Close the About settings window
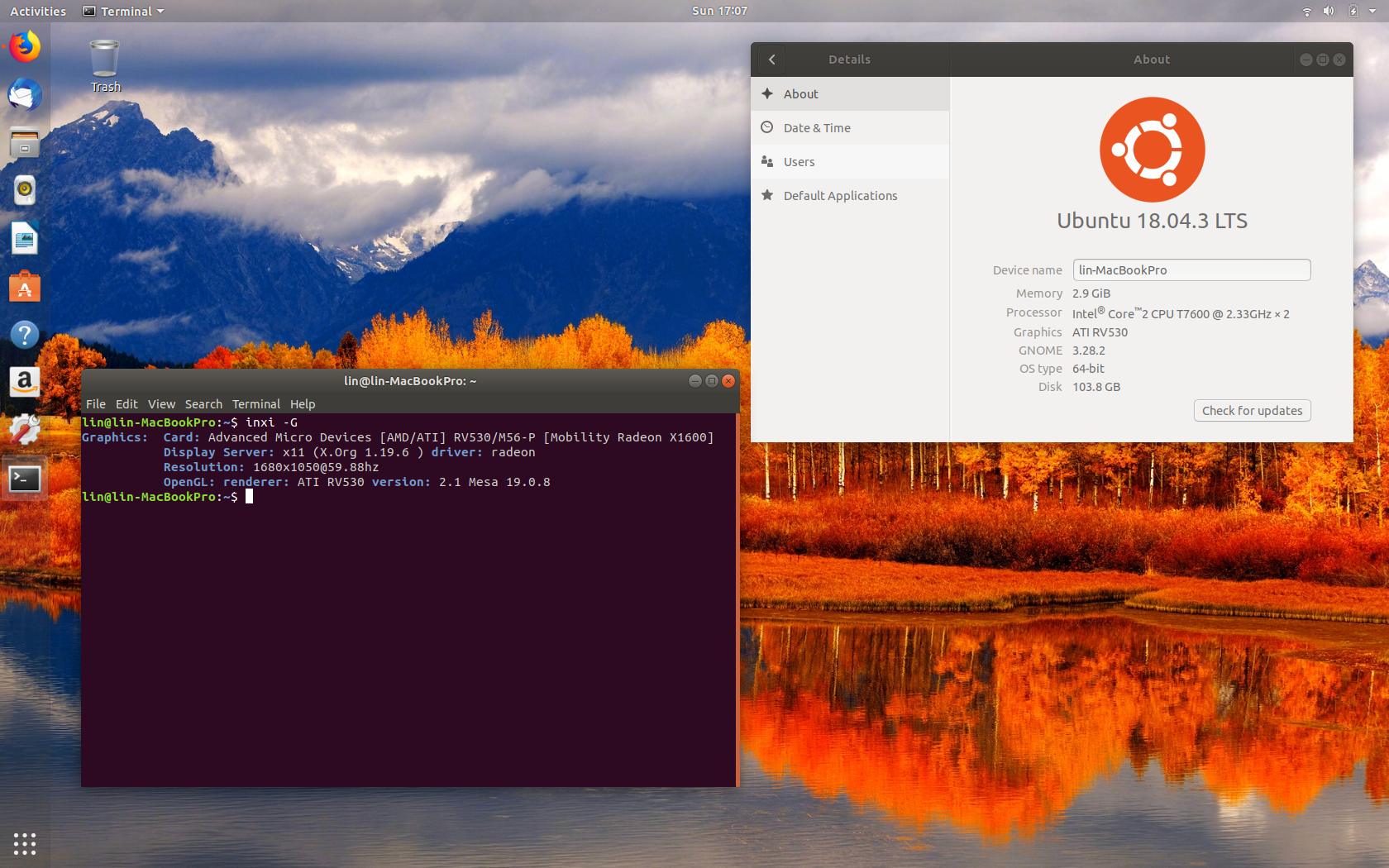Viewport: 1389px width, 868px height. (1339, 60)
